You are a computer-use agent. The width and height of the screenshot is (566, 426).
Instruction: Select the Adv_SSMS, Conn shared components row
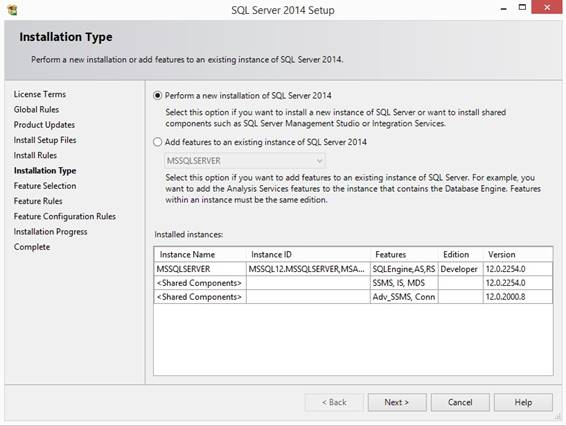353,297
